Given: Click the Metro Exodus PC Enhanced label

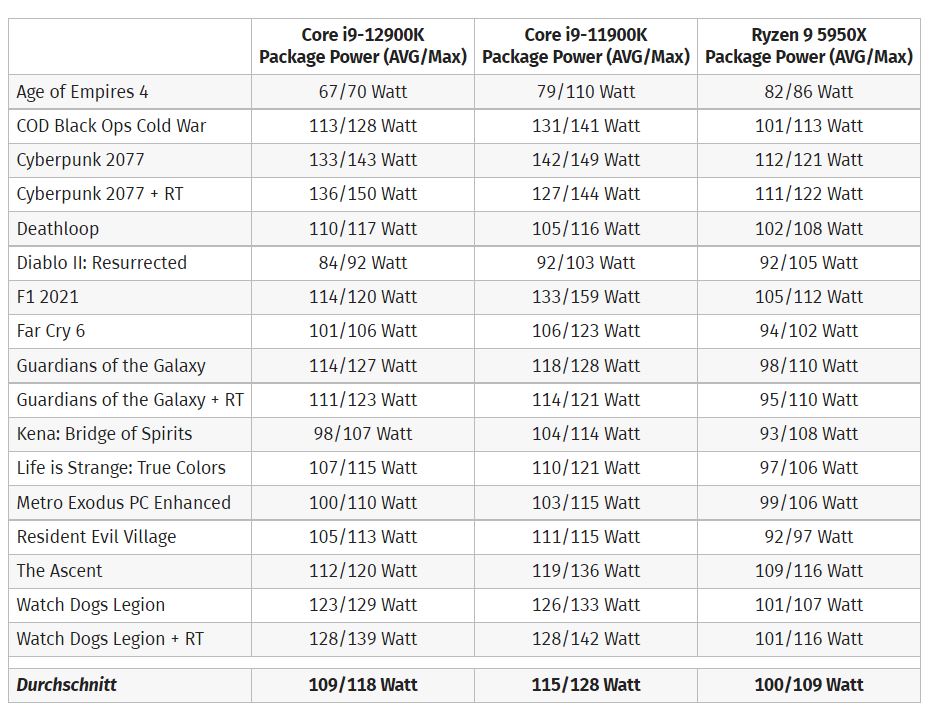Looking at the screenshot, I should (x=124, y=503).
